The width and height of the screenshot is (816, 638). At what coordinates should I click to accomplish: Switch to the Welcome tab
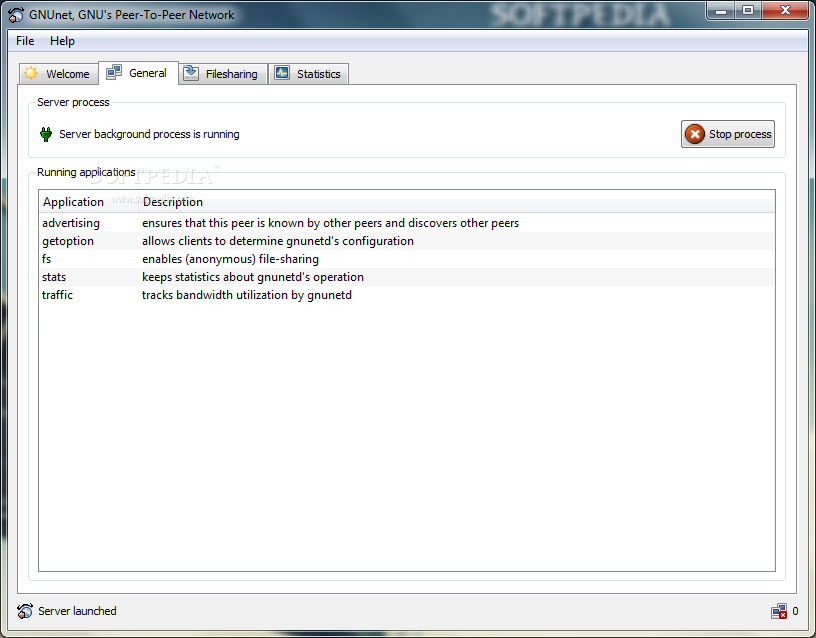[59, 74]
